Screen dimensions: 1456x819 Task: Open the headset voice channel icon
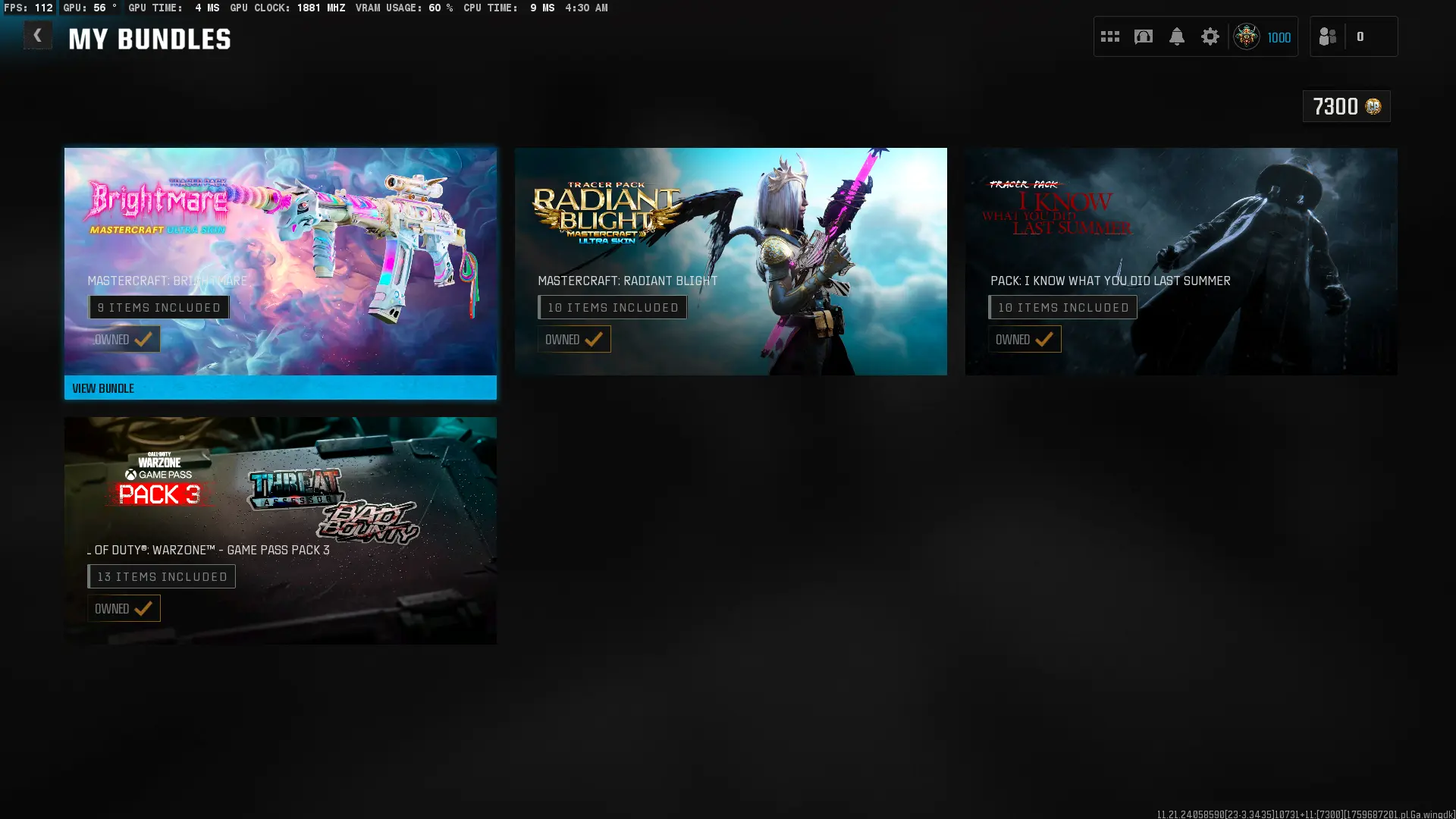pyautogui.click(x=1143, y=36)
